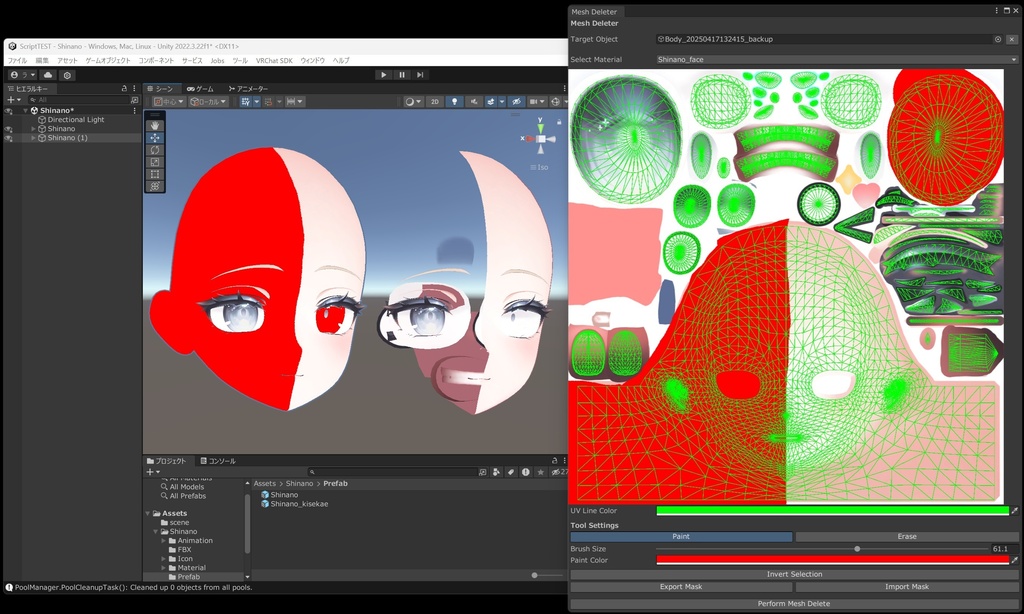Open draw mode shading dropdown

pos(413,102)
